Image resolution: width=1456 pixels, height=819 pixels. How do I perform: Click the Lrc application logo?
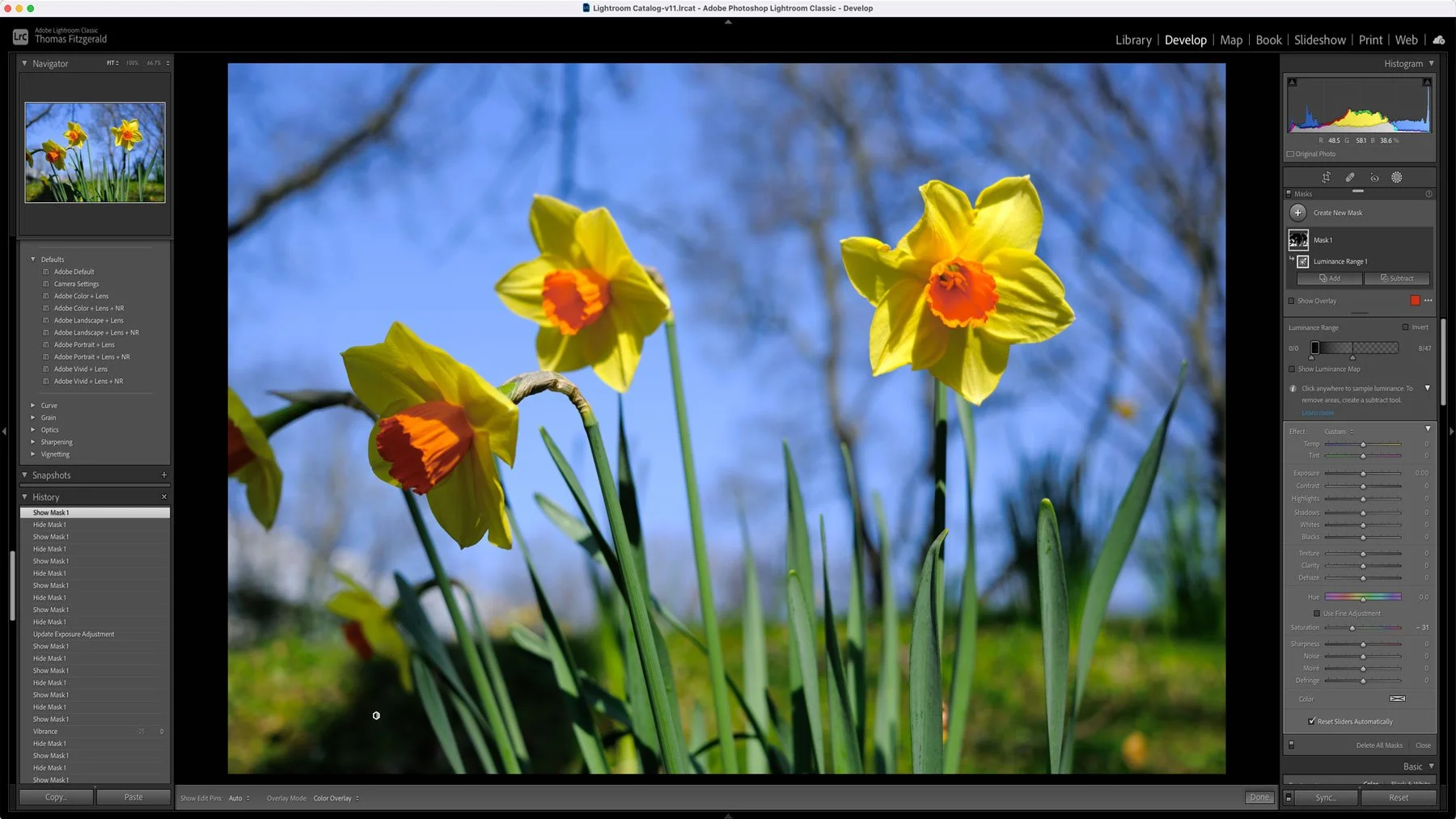pos(20,37)
